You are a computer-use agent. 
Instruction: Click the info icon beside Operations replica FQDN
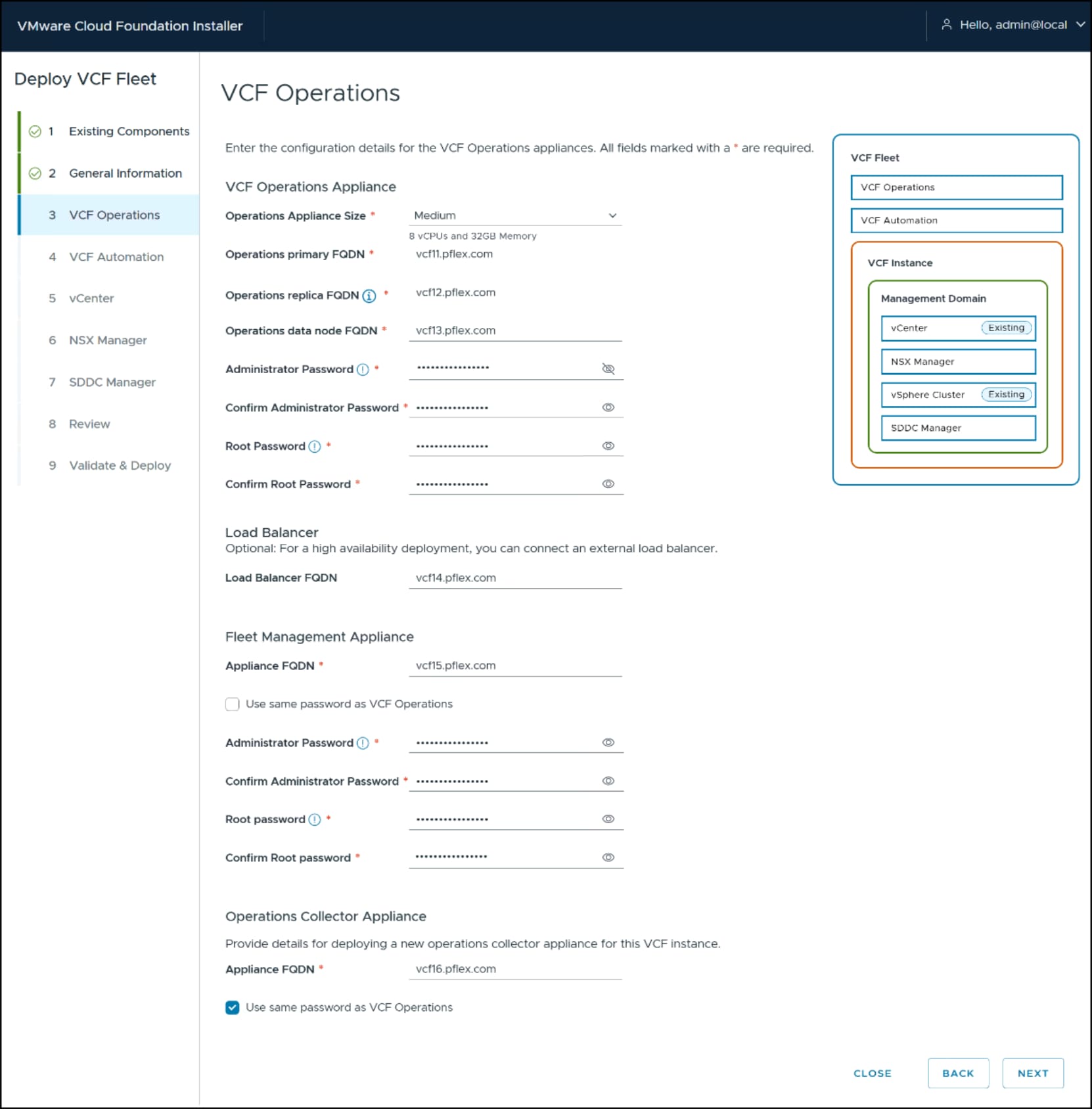pos(369,296)
